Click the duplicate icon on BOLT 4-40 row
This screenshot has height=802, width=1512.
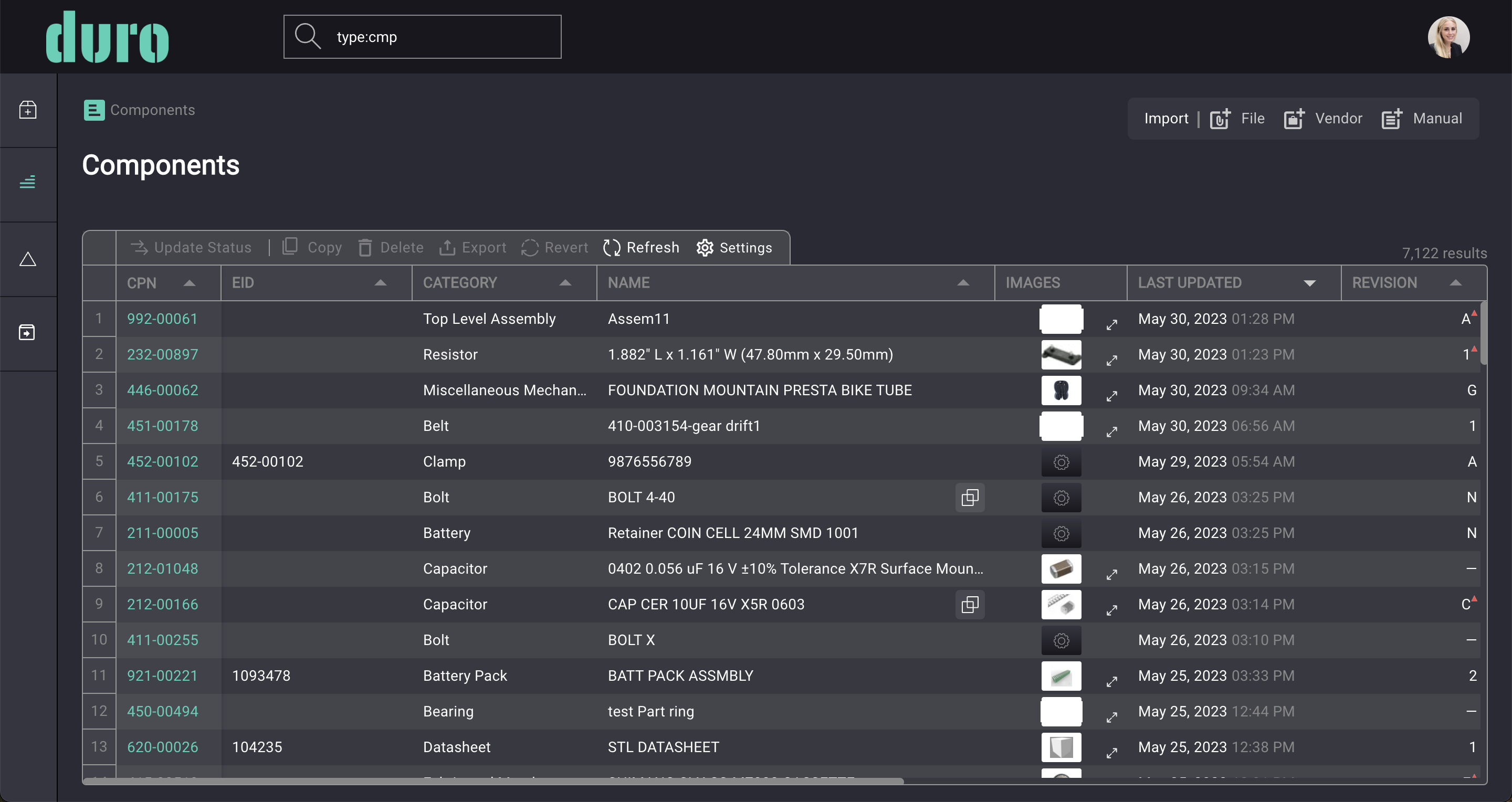970,497
